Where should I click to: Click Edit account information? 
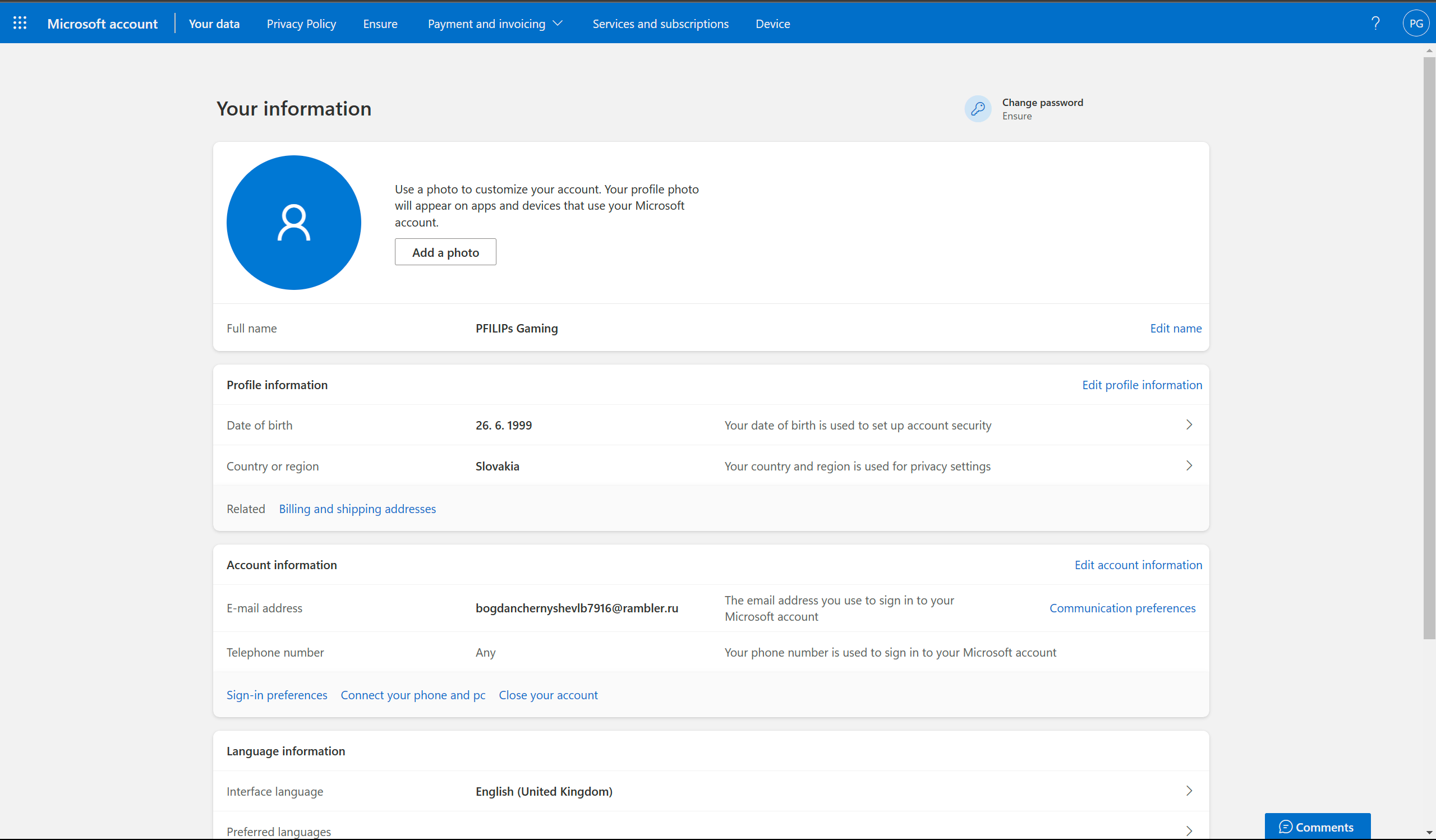(x=1138, y=565)
